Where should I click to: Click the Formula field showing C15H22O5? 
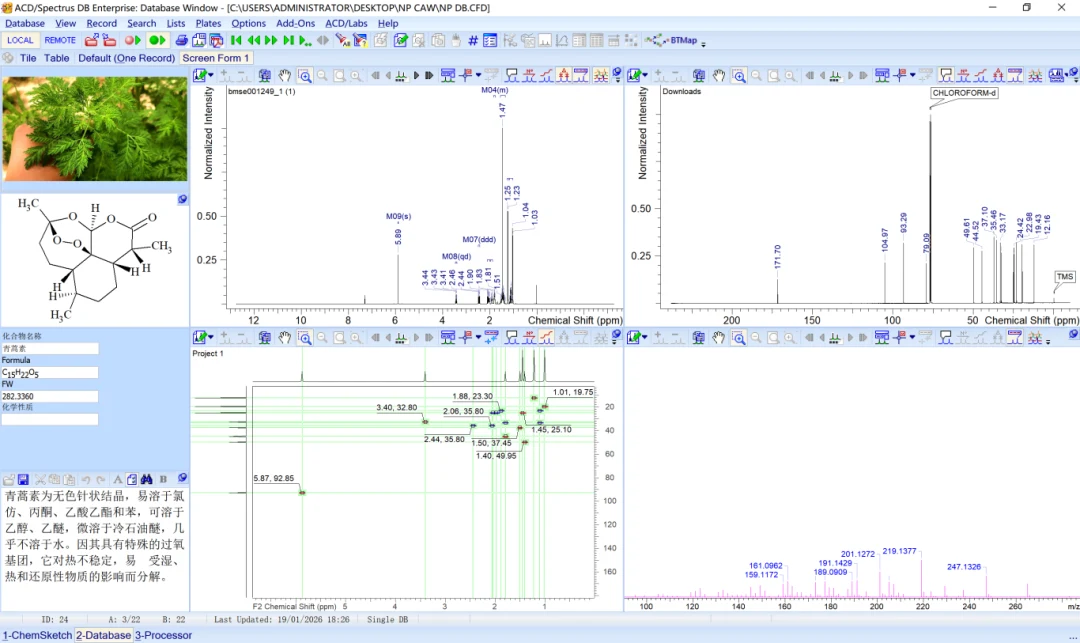(50, 372)
